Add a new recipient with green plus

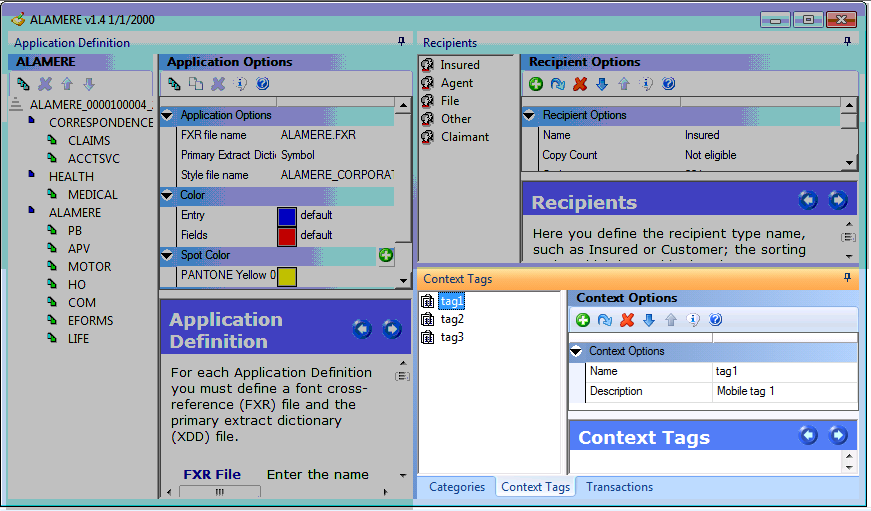536,84
